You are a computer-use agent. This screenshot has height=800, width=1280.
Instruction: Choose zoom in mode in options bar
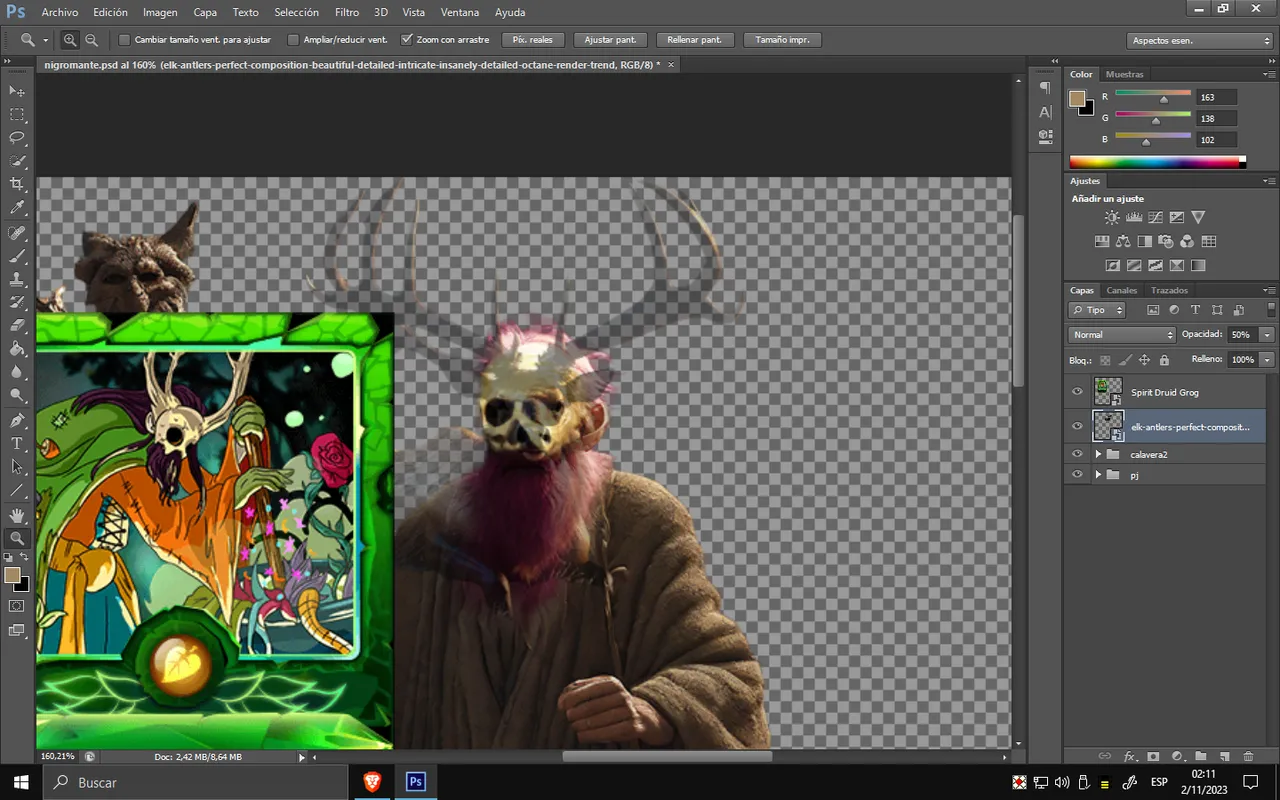70,40
